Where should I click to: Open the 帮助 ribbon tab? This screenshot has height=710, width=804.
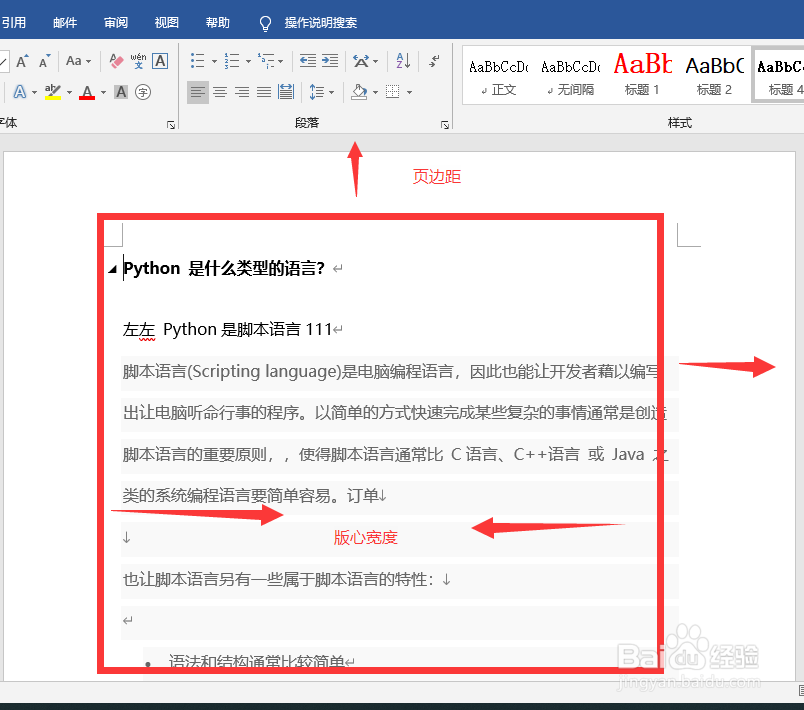[x=217, y=23]
